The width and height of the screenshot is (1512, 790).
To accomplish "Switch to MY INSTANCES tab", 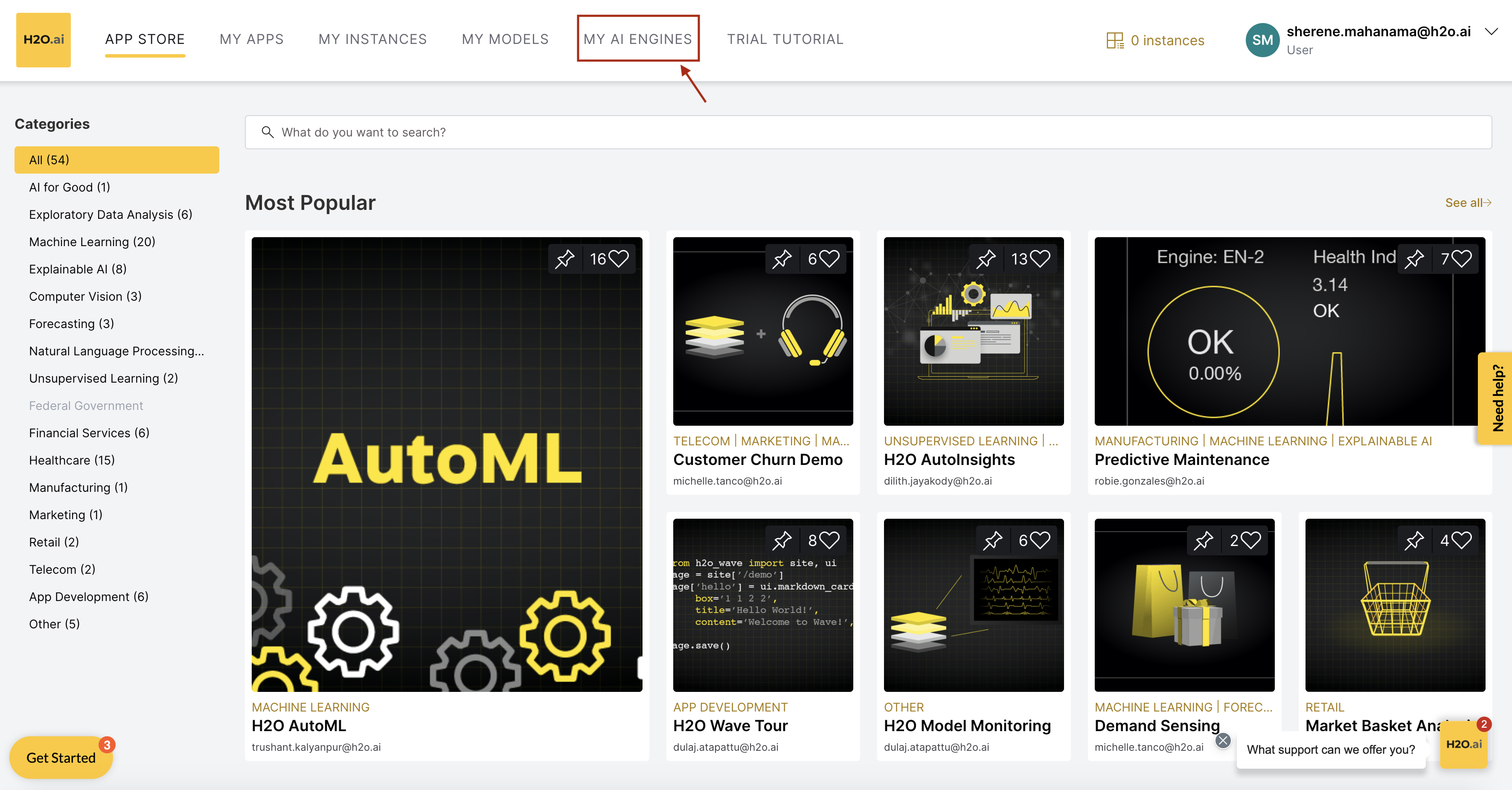I will [373, 39].
